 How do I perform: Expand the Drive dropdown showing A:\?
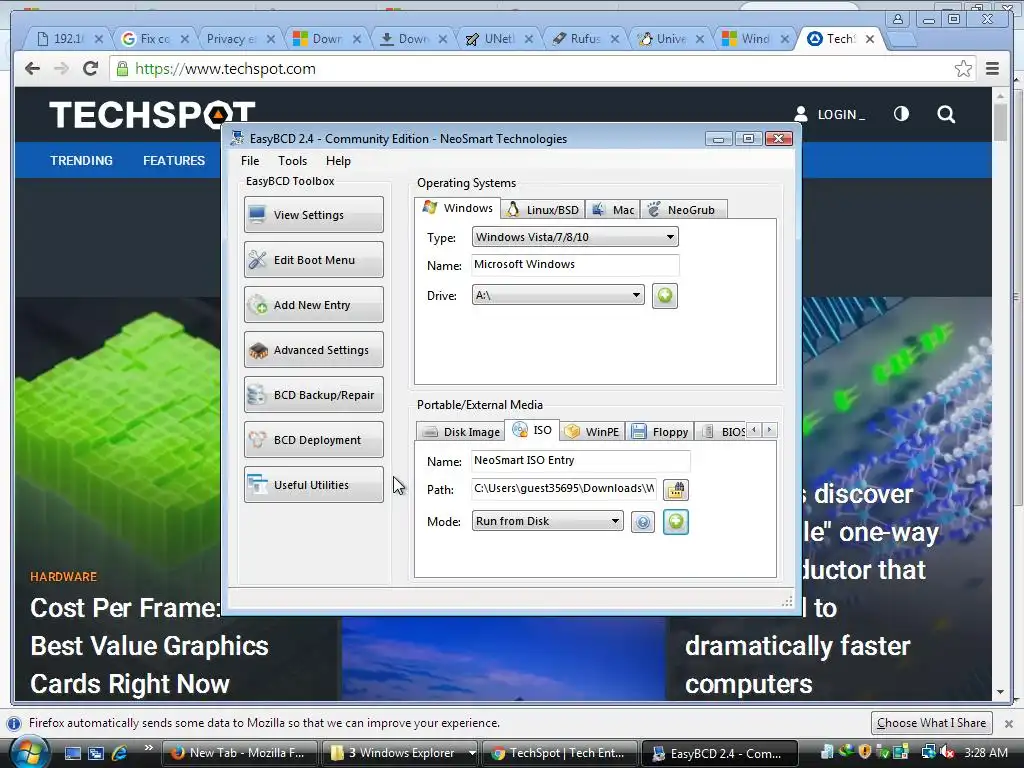tap(558, 295)
